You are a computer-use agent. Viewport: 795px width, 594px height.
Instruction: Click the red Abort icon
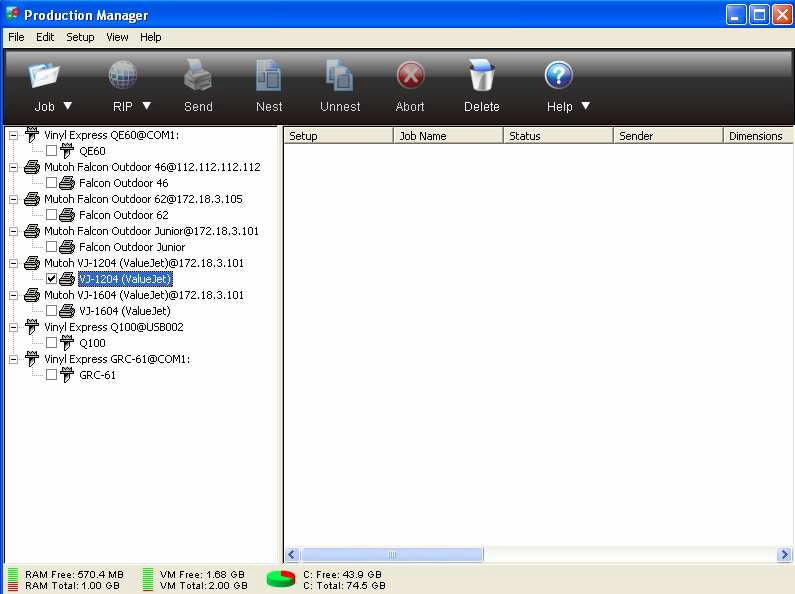pyautogui.click(x=410, y=76)
